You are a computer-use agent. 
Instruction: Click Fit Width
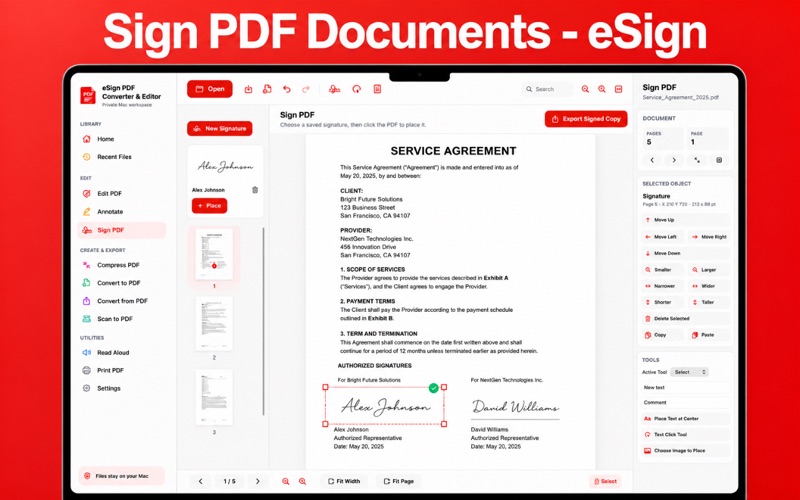(x=344, y=481)
